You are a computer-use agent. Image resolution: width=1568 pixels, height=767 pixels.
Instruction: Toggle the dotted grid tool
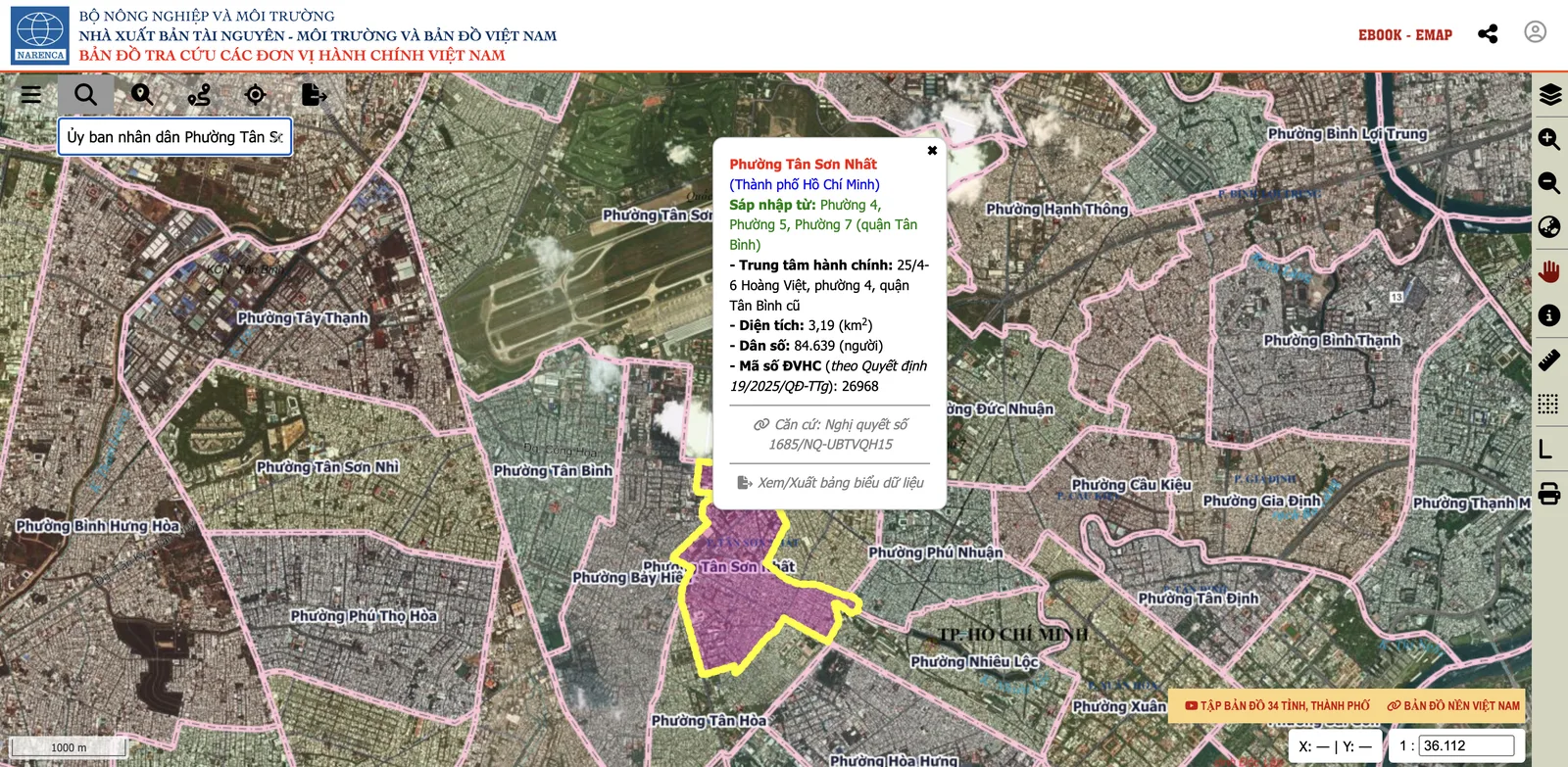tap(1549, 404)
